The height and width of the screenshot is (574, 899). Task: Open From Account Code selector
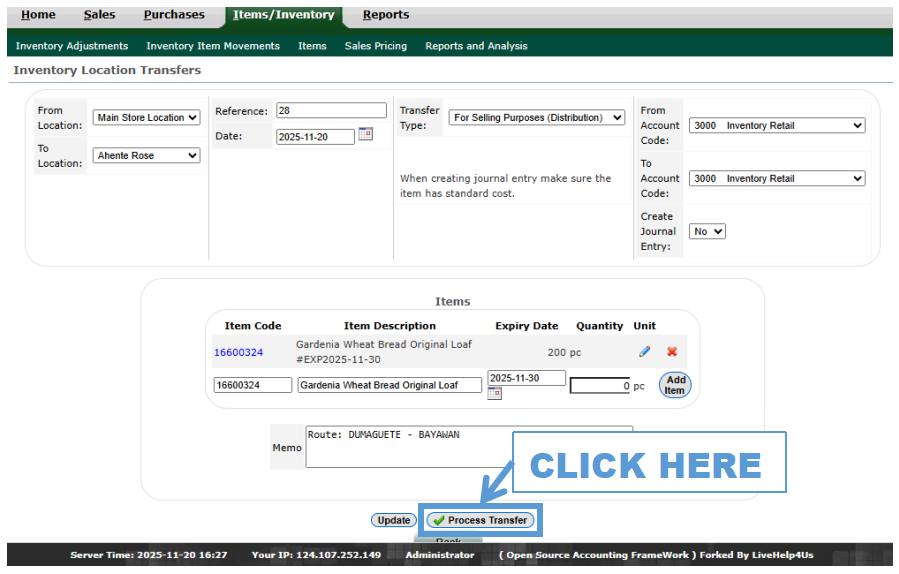pyautogui.click(x=777, y=126)
